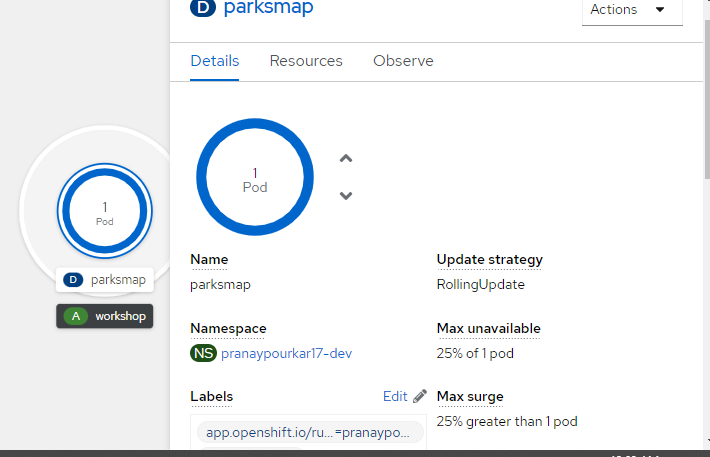Screen dimensions: 710x457
Task: Click the large pod donut in Details
Action: pos(255,177)
